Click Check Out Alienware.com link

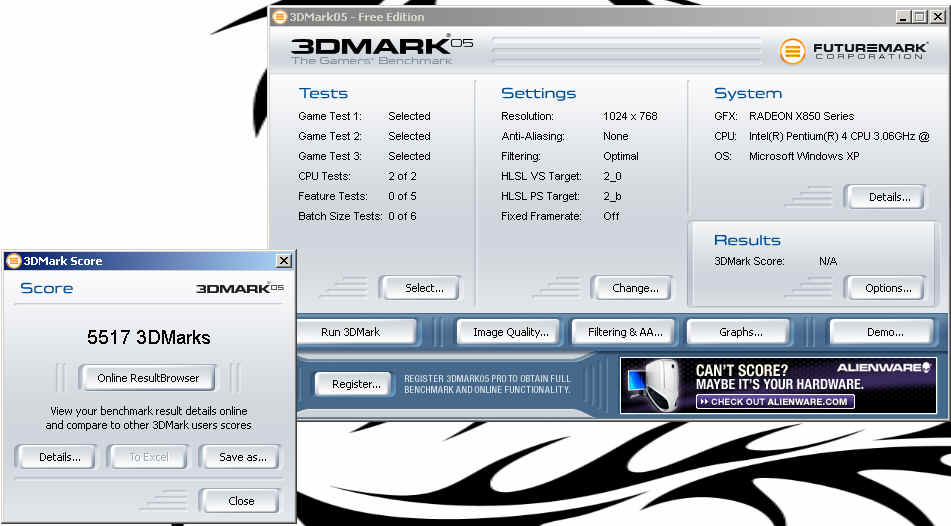pyautogui.click(x=776, y=402)
